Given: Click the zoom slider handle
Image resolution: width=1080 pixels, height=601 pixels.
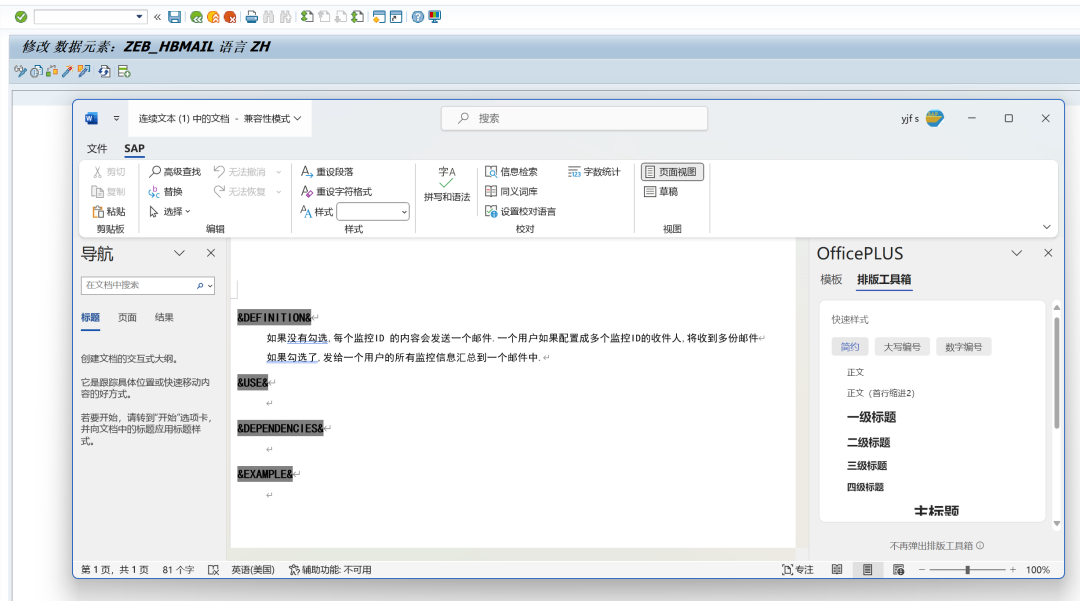Looking at the screenshot, I should pyautogui.click(x=968, y=570).
